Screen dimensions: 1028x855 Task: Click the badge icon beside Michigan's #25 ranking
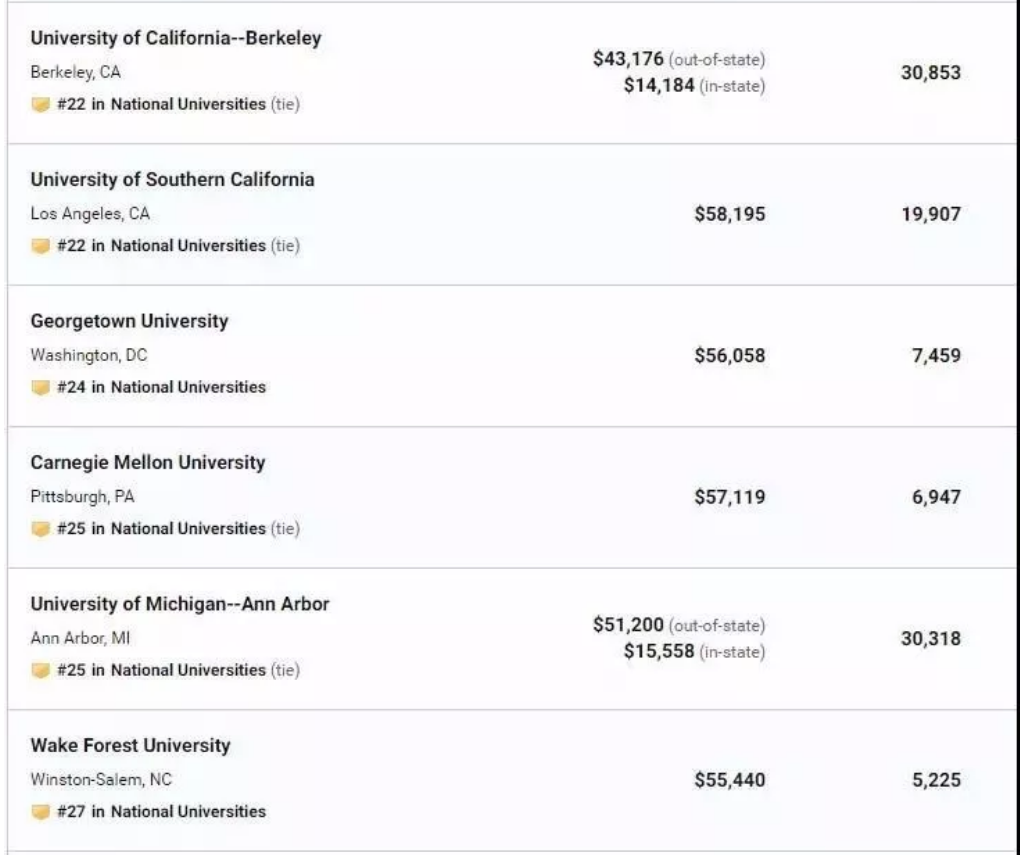[41, 671]
